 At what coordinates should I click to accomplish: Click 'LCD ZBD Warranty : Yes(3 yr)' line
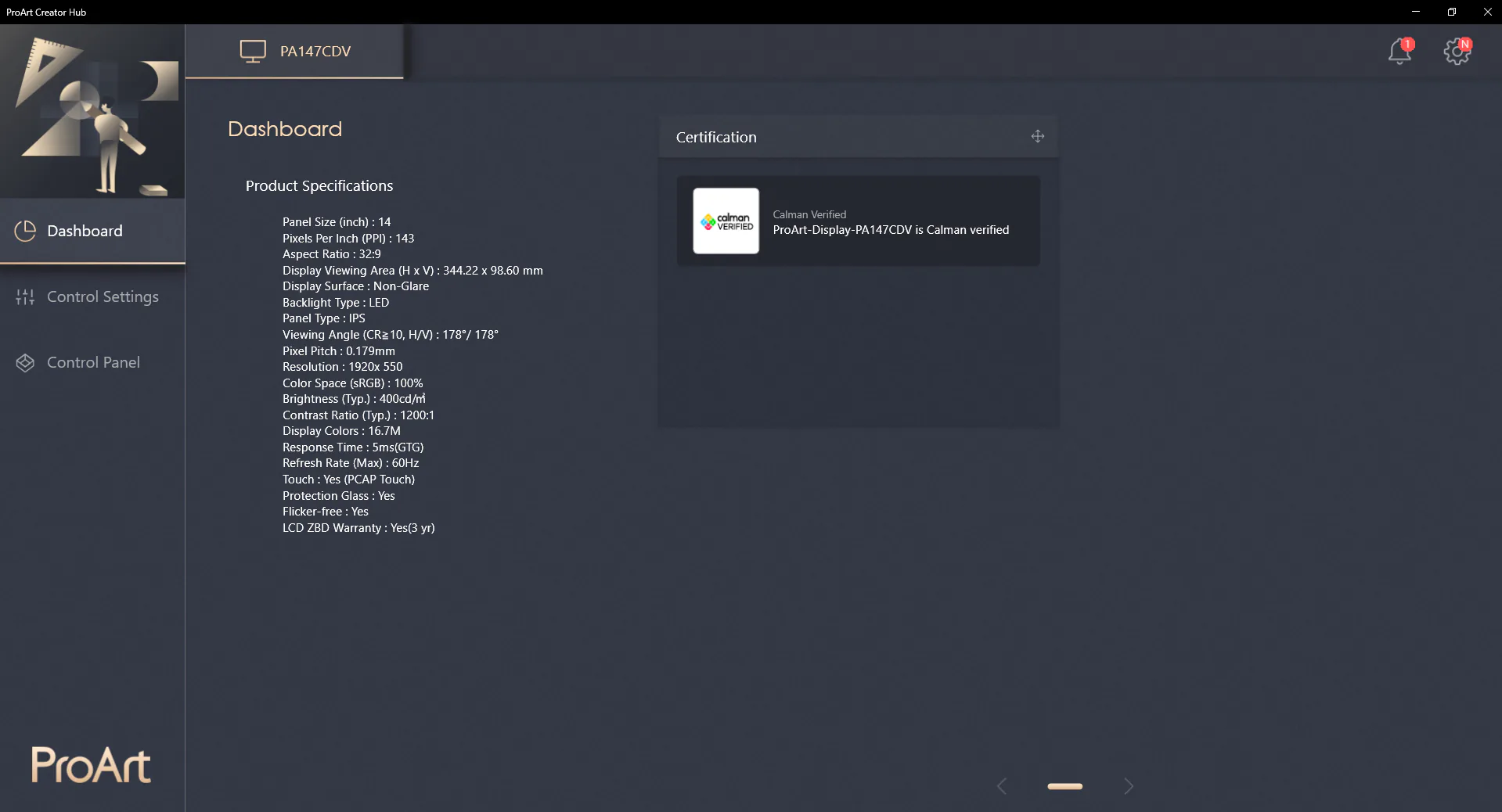click(358, 528)
